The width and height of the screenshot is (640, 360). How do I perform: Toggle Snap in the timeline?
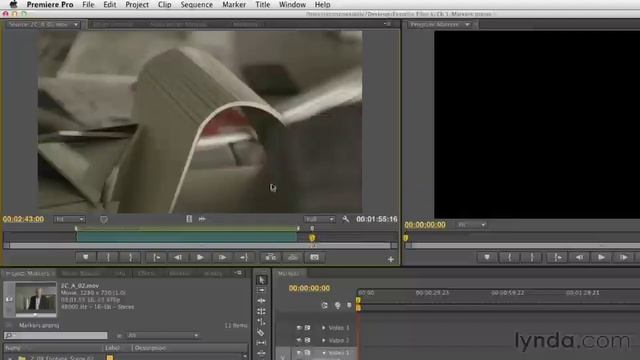pyautogui.click(x=324, y=305)
